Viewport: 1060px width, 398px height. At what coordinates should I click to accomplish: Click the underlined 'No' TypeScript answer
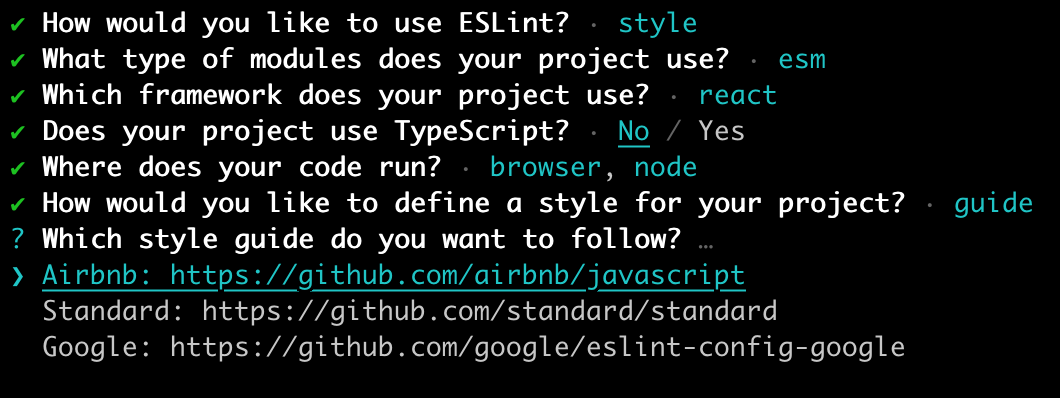click(x=633, y=131)
